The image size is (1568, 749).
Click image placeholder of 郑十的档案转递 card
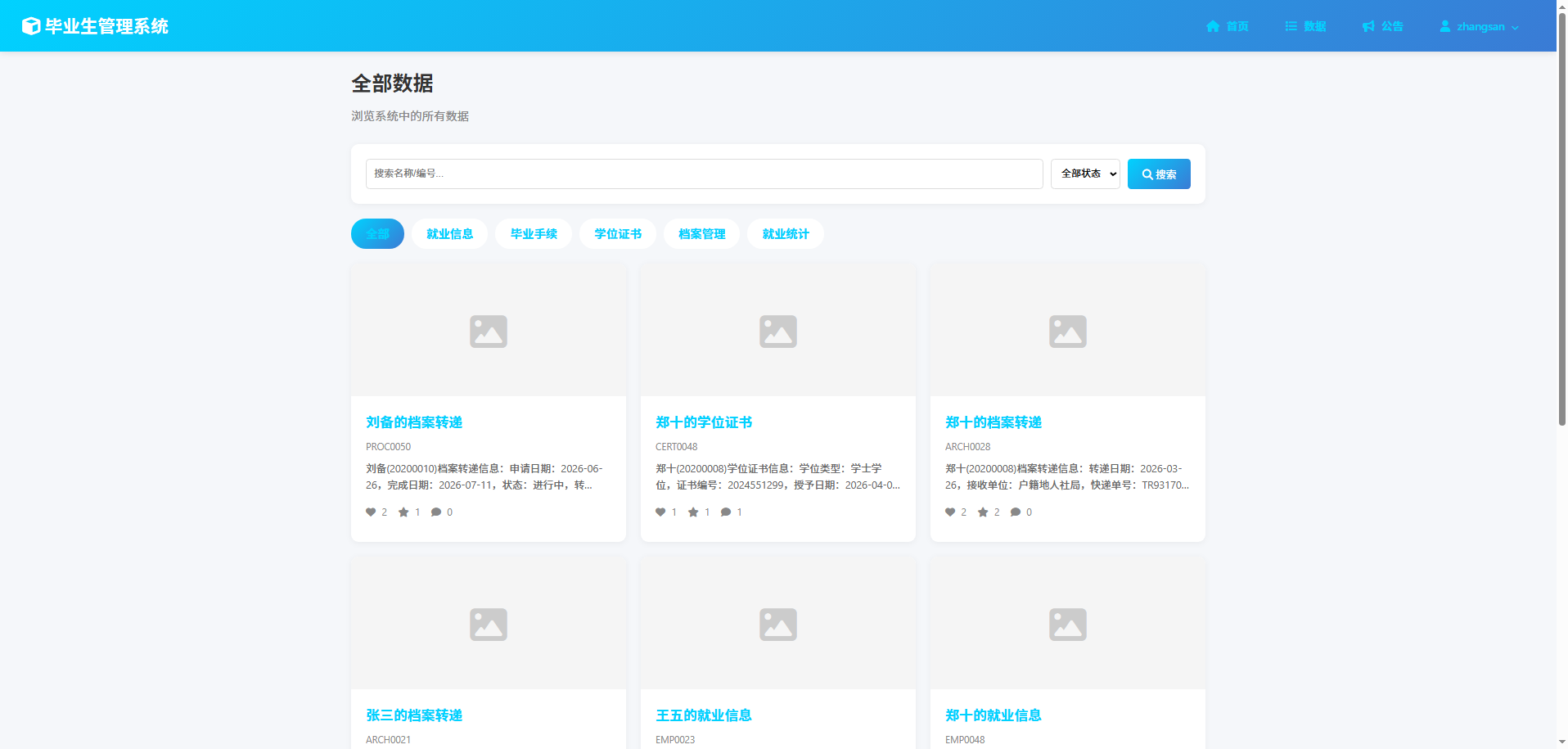pyautogui.click(x=1068, y=331)
